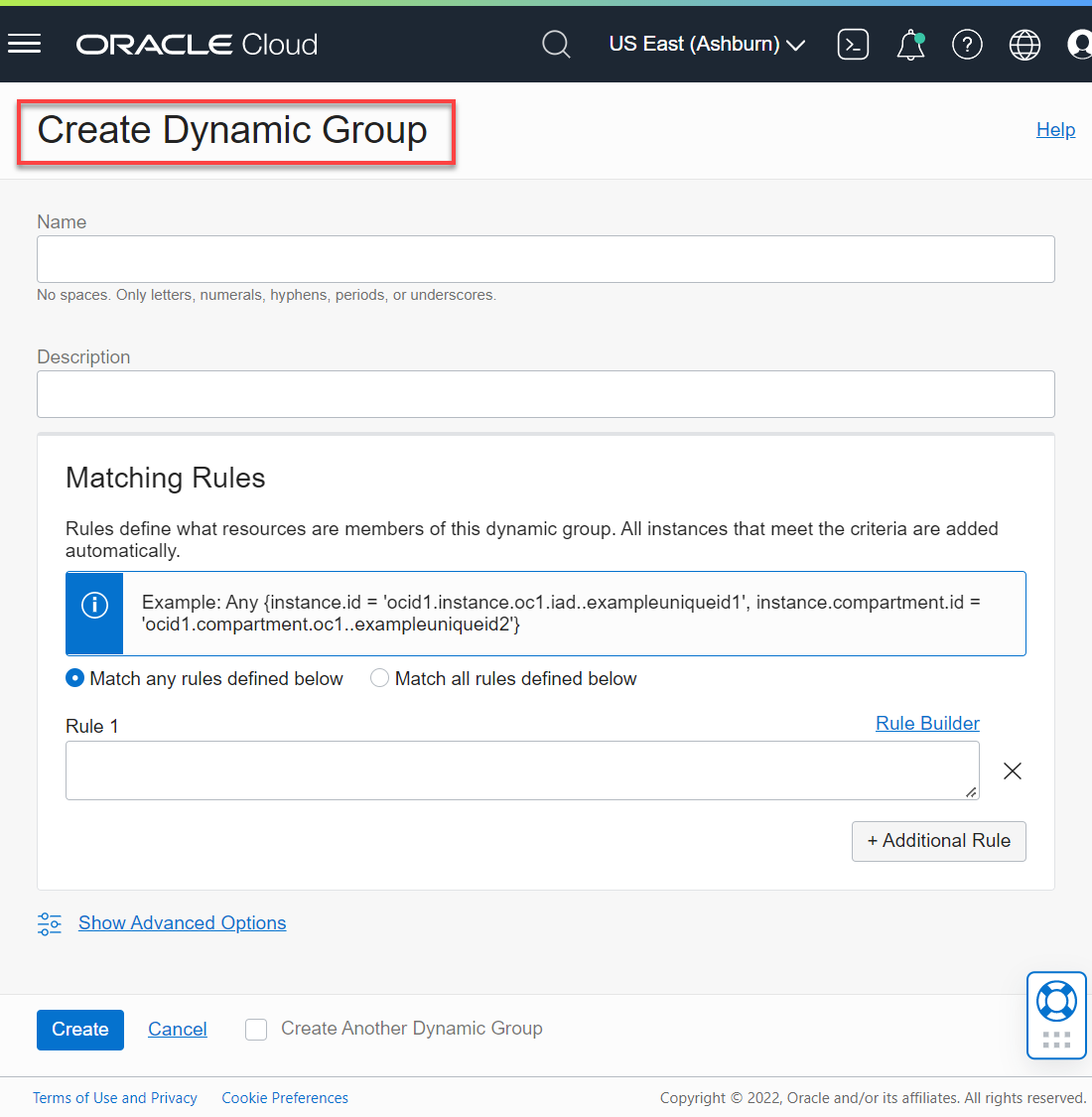This screenshot has width=1092, height=1117.
Task: Cancel the dynamic group creation
Action: click(178, 1030)
